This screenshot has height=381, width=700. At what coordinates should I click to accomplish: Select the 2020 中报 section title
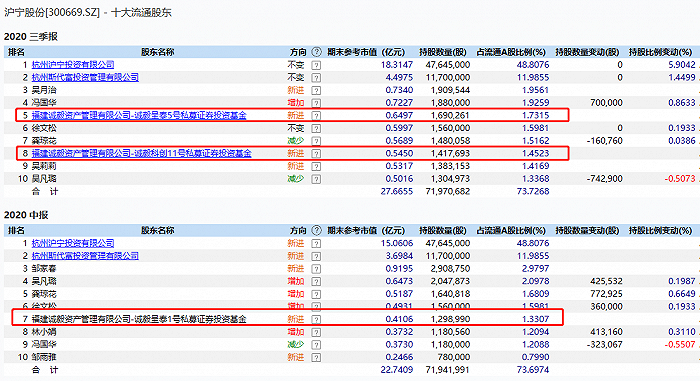[26, 215]
